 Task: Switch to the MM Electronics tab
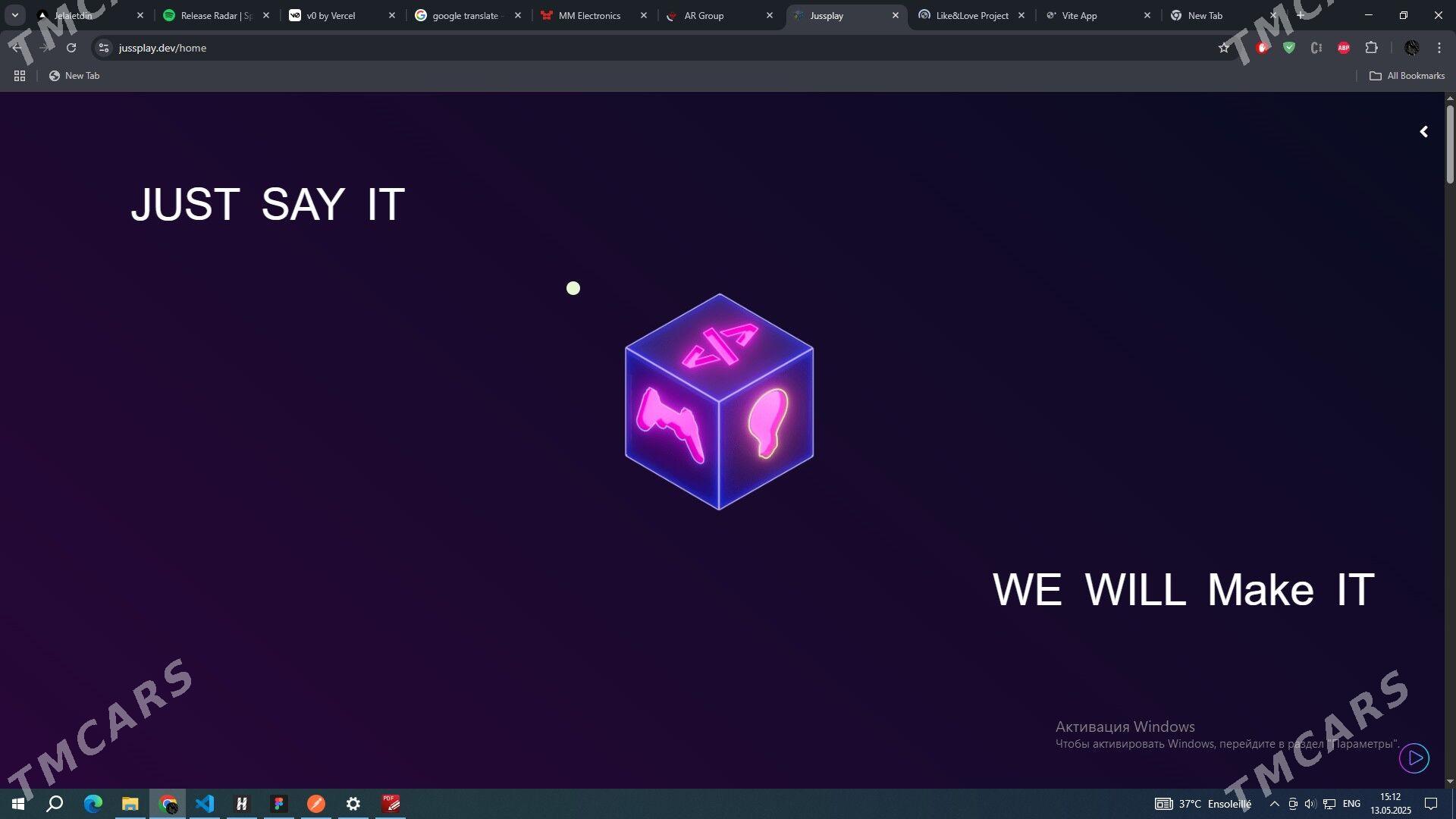click(588, 15)
